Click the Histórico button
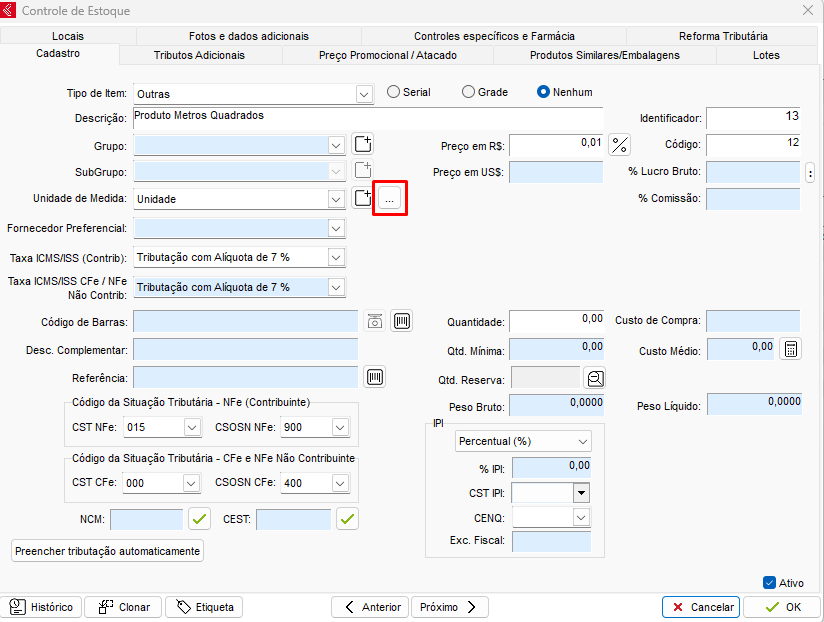The image size is (824, 622). [x=42, y=607]
